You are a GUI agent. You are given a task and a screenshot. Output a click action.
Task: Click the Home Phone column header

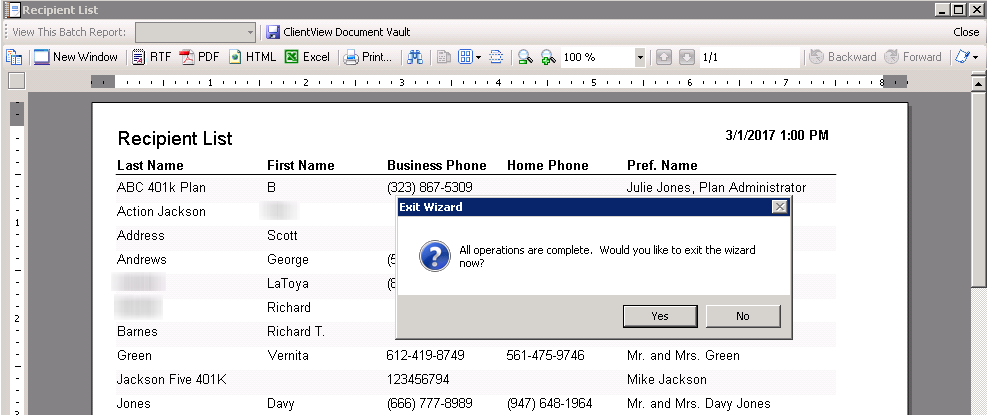pos(548,166)
